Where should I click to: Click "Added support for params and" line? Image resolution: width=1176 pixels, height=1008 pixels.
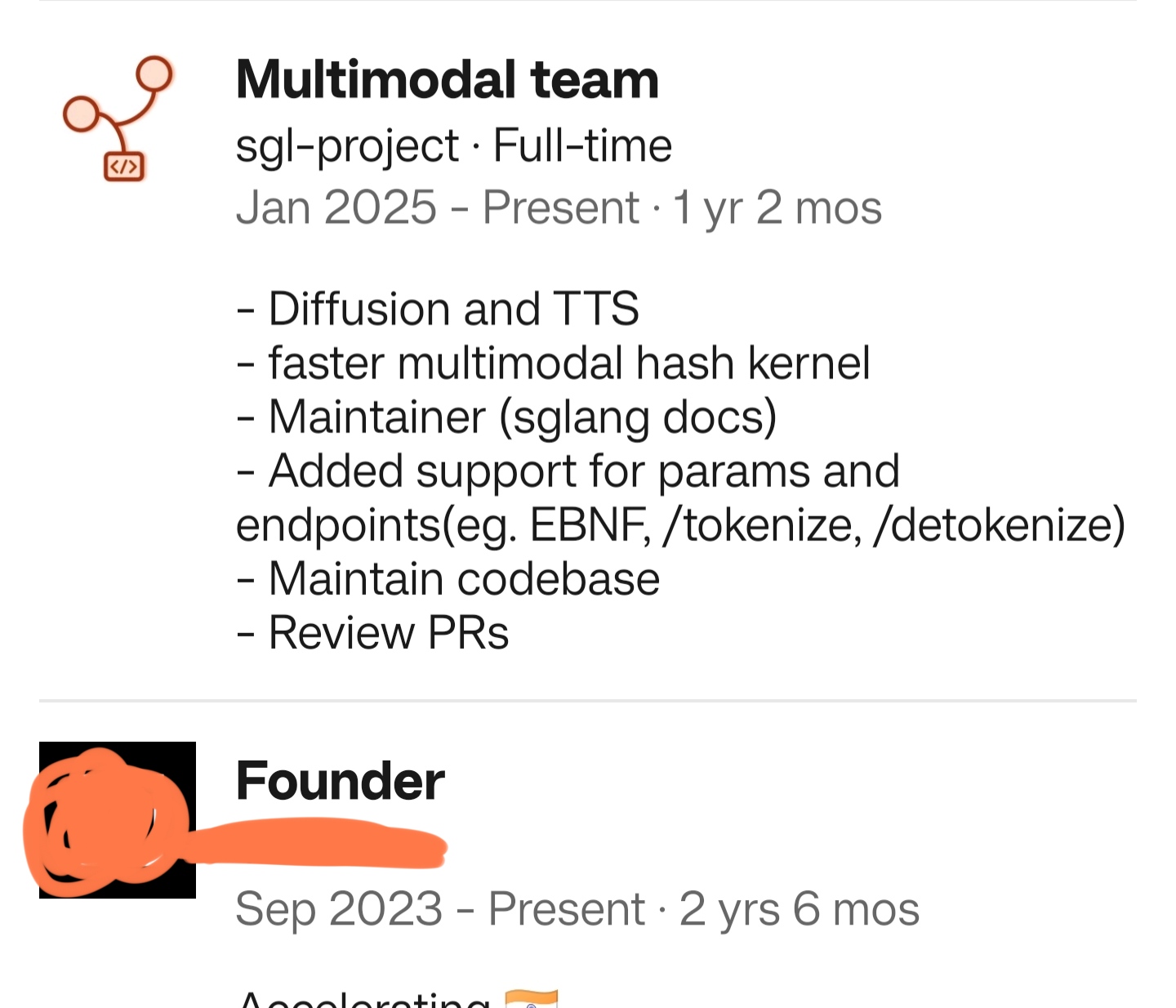[583, 471]
